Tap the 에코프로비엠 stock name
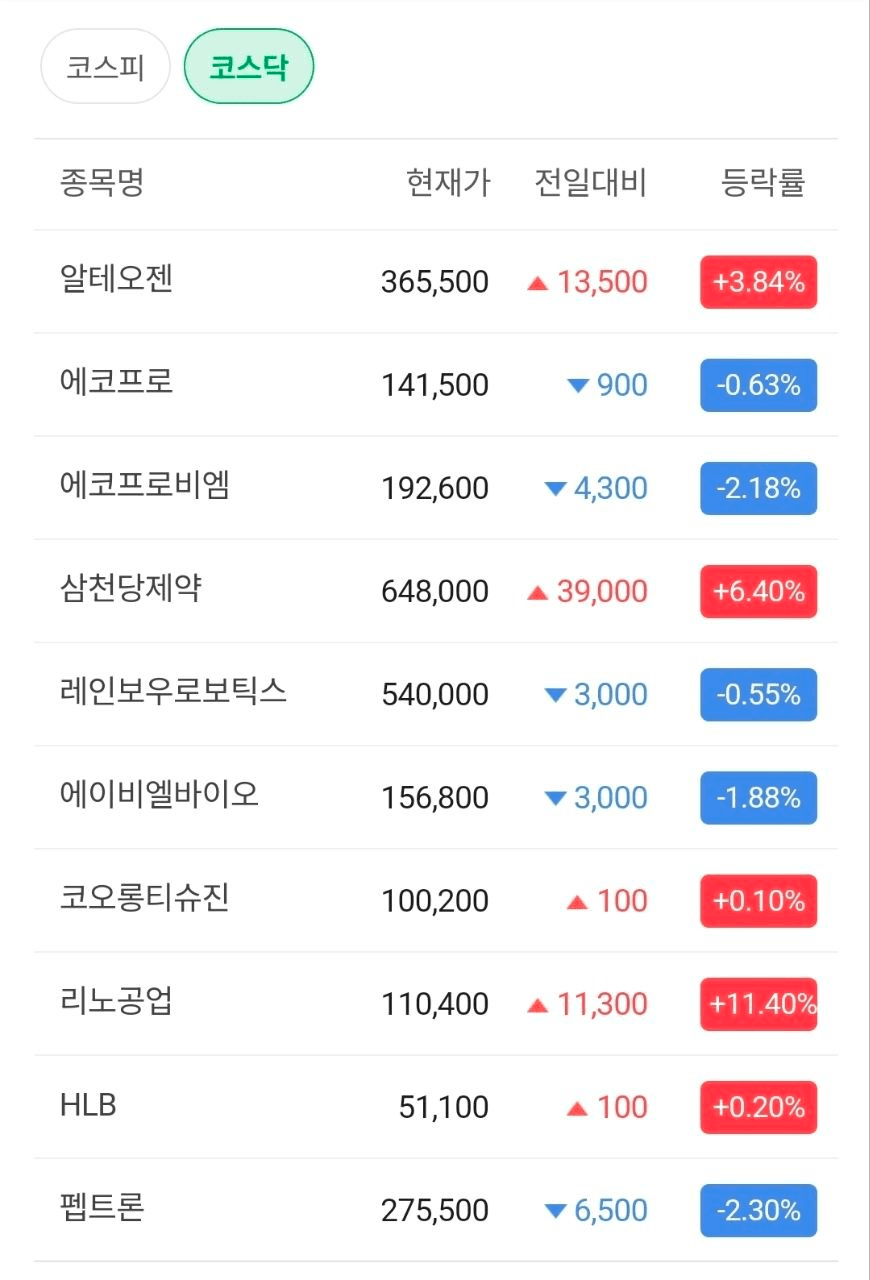This screenshot has width=870, height=1280. (x=145, y=485)
